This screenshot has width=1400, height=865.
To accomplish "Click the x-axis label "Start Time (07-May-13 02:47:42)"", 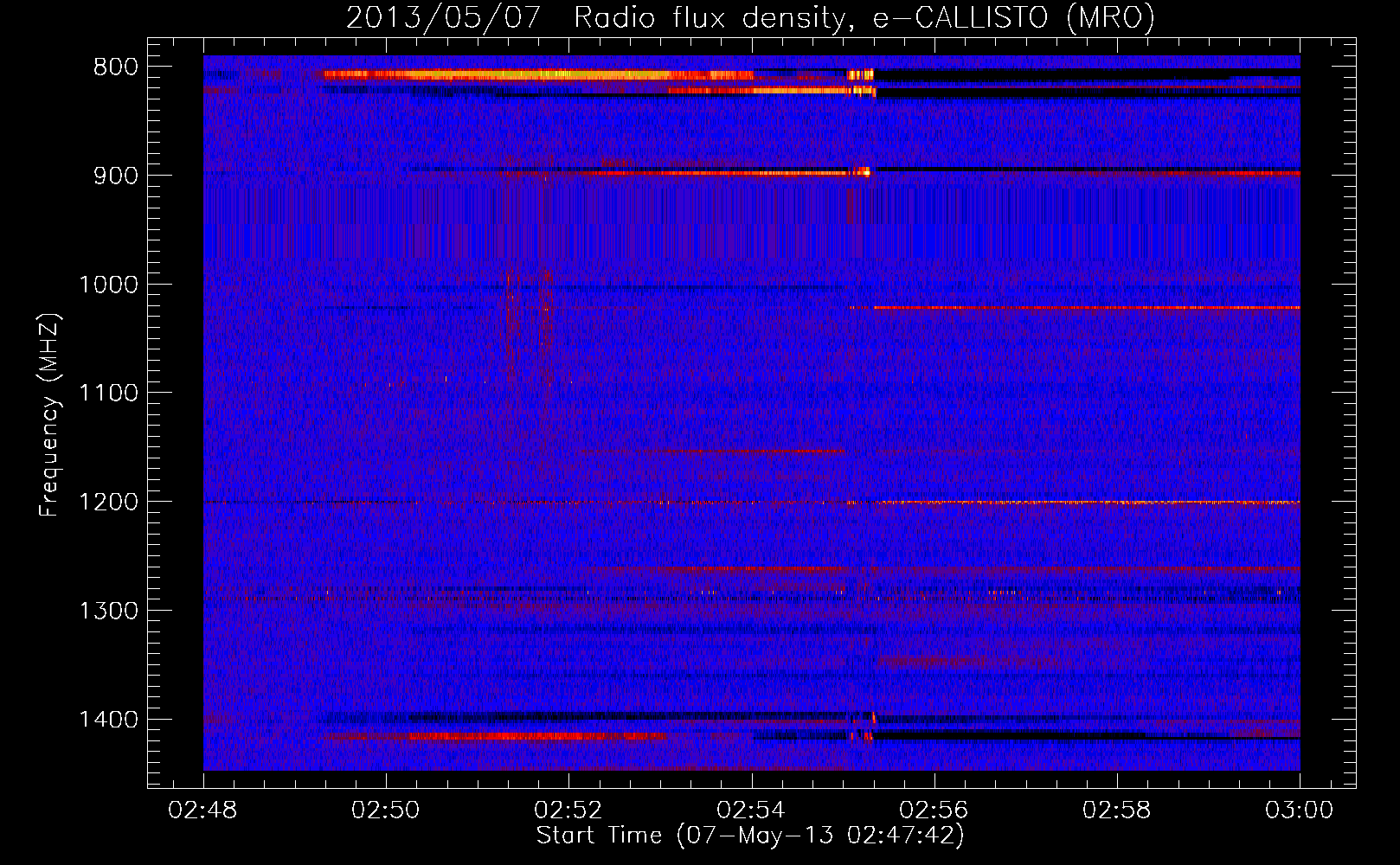I will tap(749, 836).
